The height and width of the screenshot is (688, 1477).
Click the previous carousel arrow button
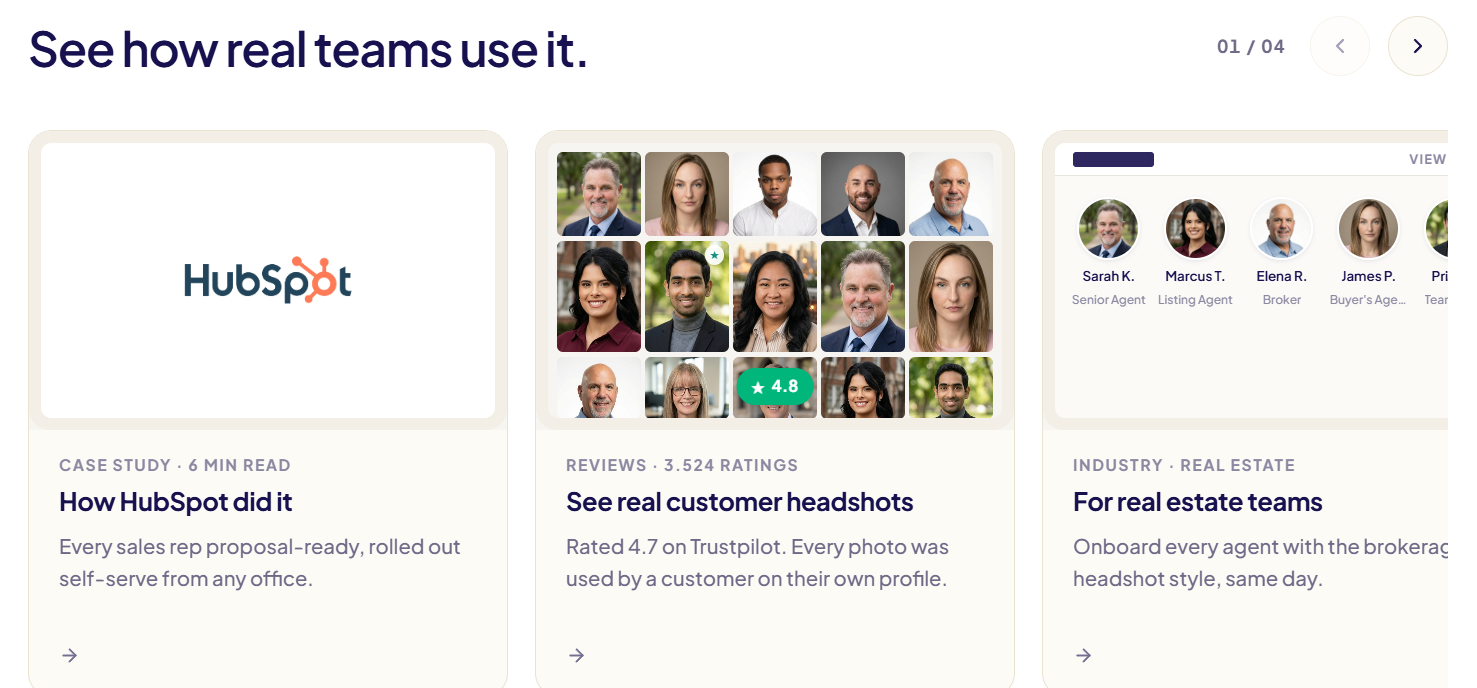[1340, 46]
